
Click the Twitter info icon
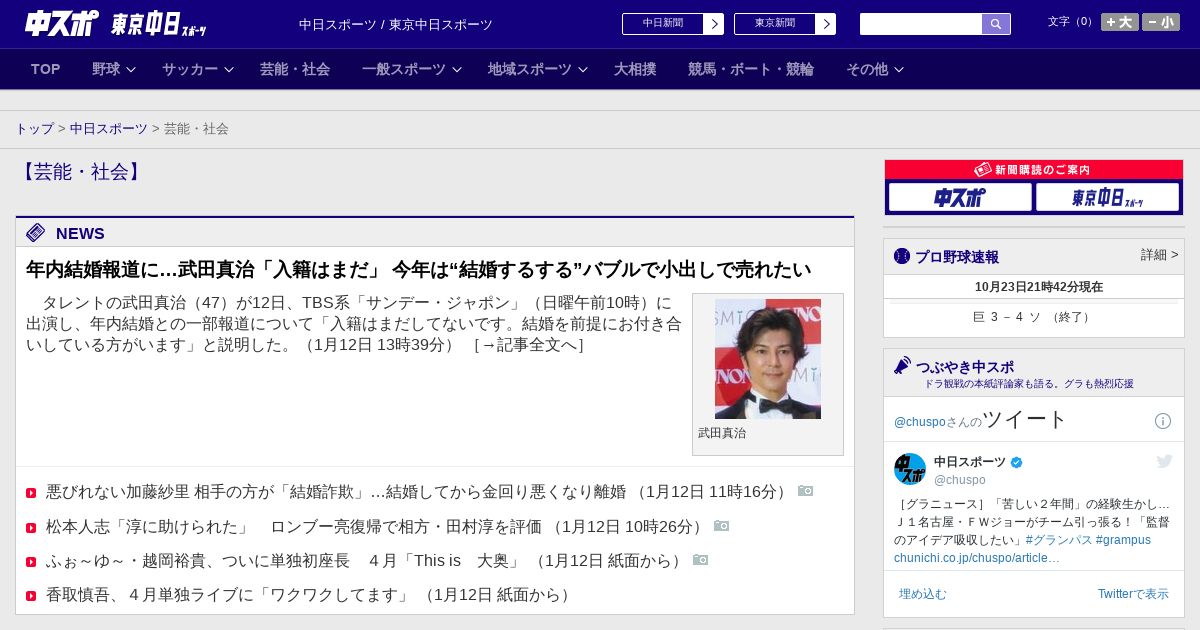click(x=1163, y=421)
